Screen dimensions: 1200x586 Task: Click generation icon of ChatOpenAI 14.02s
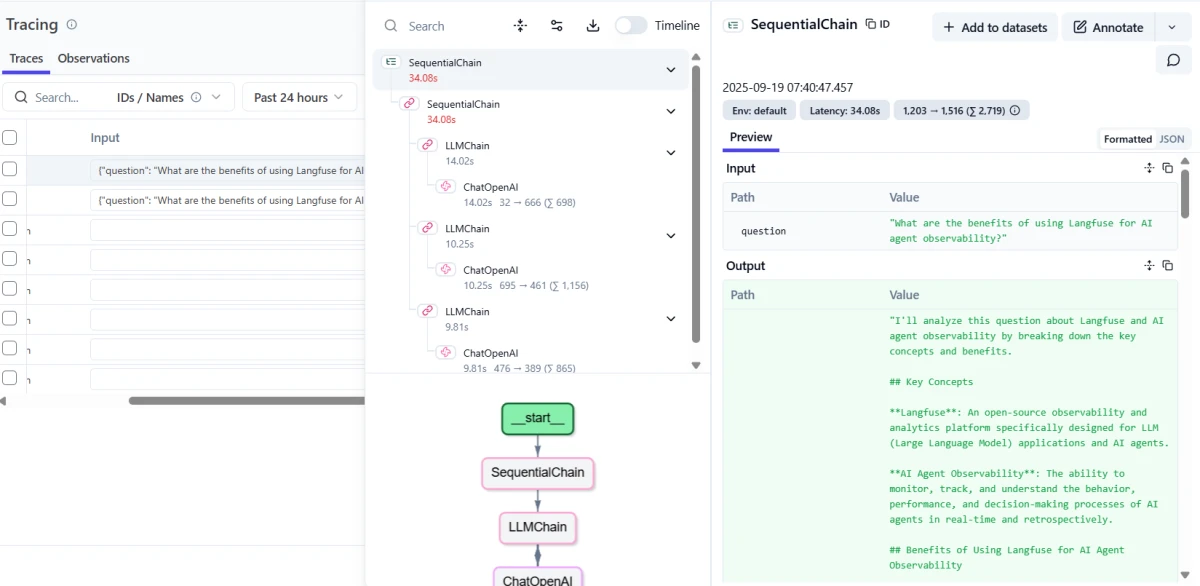pyautogui.click(x=446, y=187)
